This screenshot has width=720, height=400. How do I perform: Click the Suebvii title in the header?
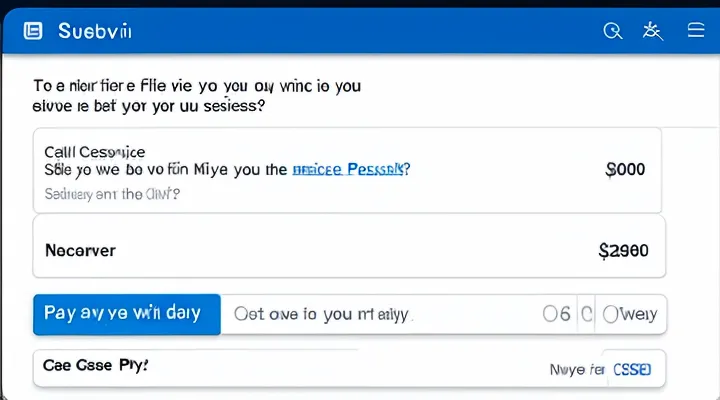click(x=95, y=31)
